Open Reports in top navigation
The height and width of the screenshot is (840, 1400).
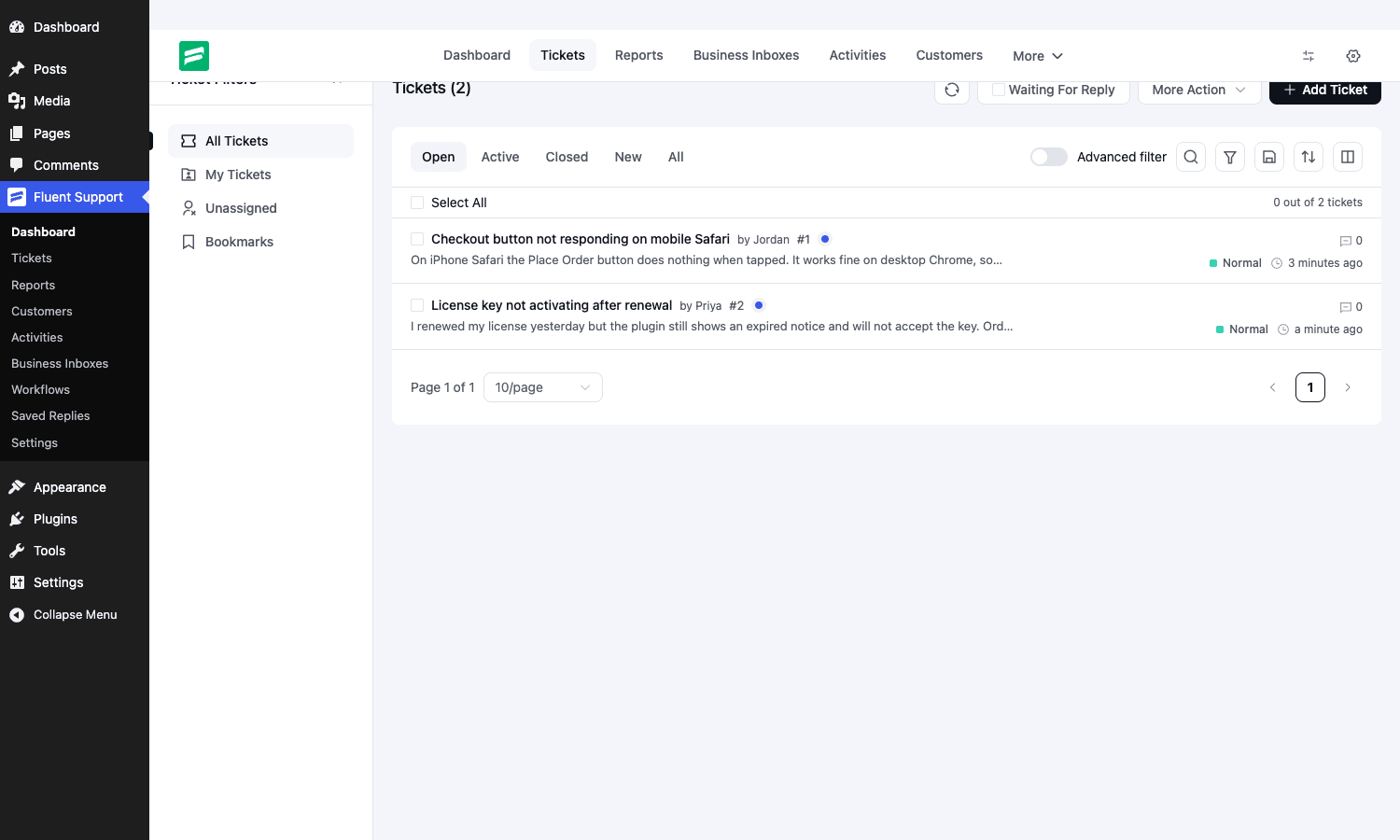639,55
